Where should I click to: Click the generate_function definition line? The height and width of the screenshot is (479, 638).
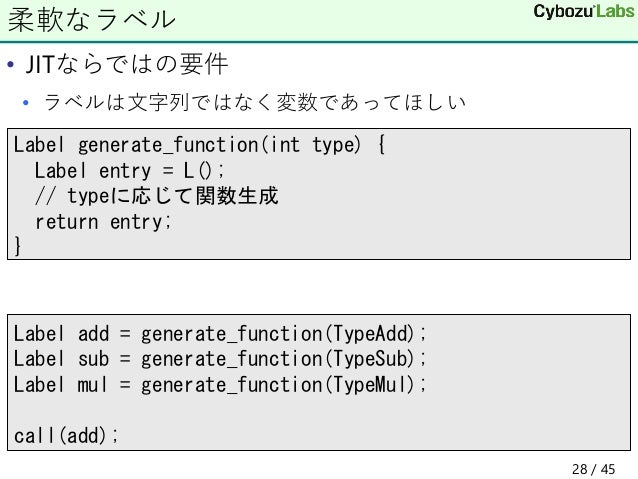(x=198, y=144)
